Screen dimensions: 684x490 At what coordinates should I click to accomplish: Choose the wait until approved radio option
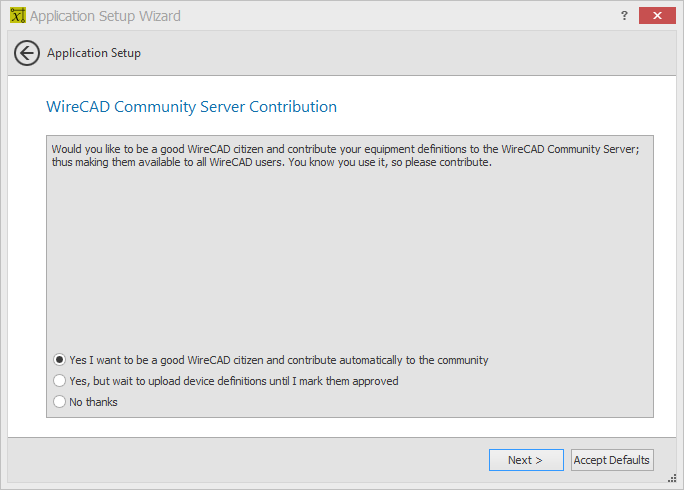coord(59,380)
